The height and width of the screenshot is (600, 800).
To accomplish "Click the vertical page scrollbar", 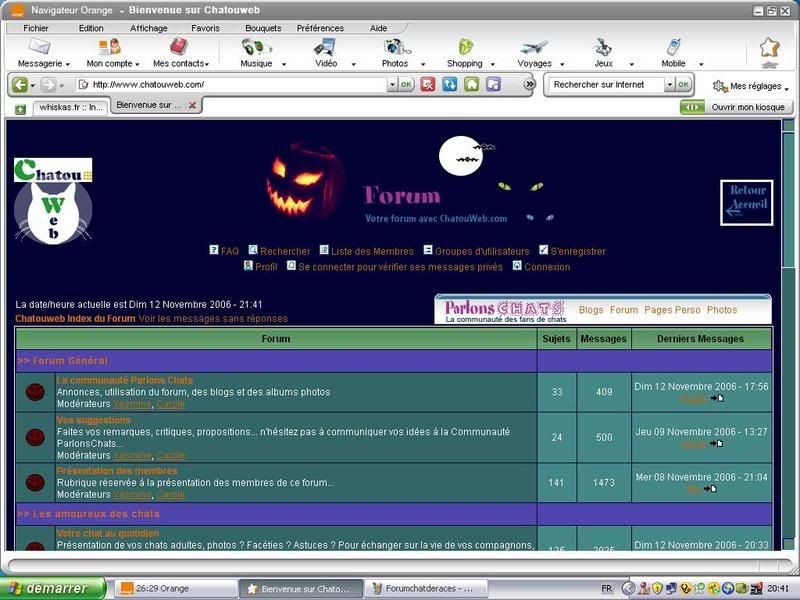I will point(789,334).
